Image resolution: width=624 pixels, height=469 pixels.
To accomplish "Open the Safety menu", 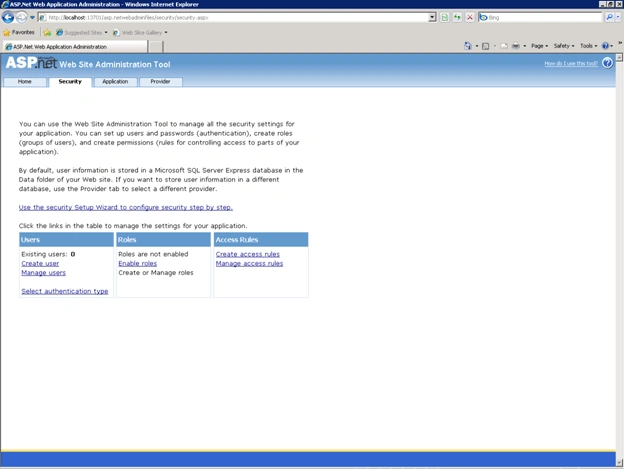I will 564,46.
